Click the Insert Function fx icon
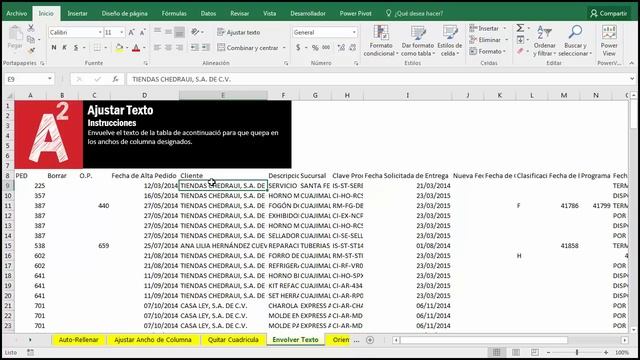 tap(116, 79)
